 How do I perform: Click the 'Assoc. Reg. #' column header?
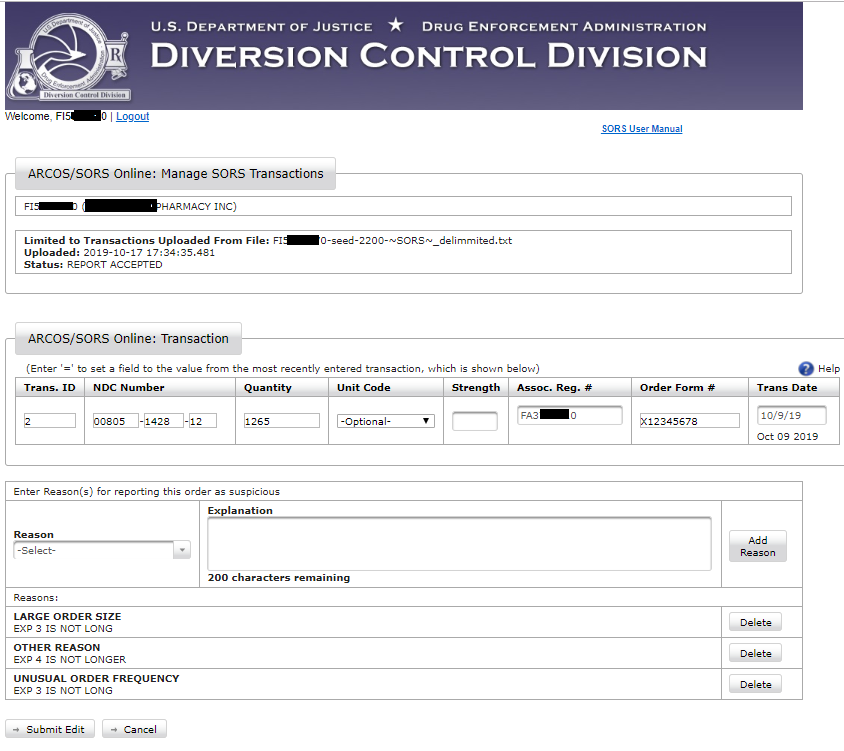[x=554, y=388]
